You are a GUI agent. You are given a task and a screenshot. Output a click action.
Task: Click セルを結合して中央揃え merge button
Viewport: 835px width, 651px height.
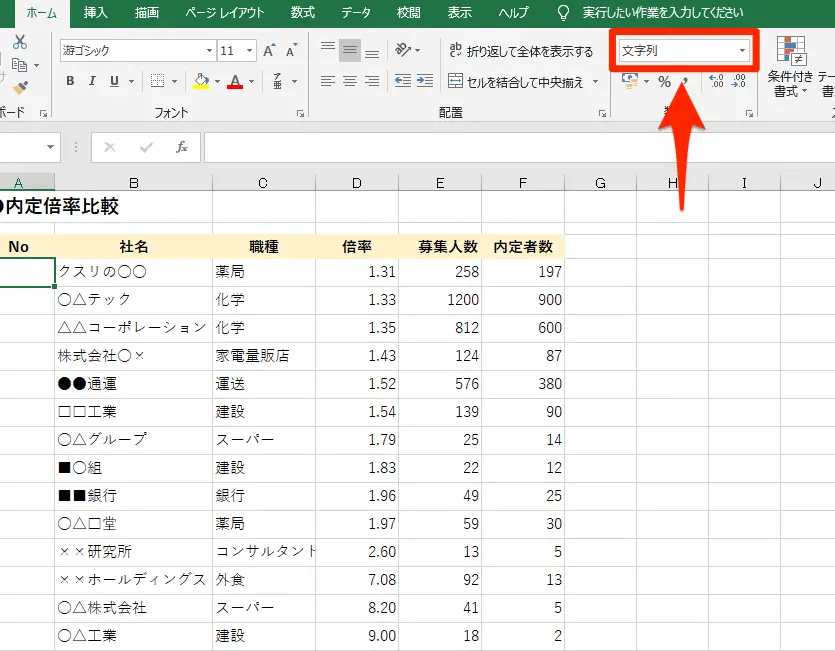click(x=516, y=82)
